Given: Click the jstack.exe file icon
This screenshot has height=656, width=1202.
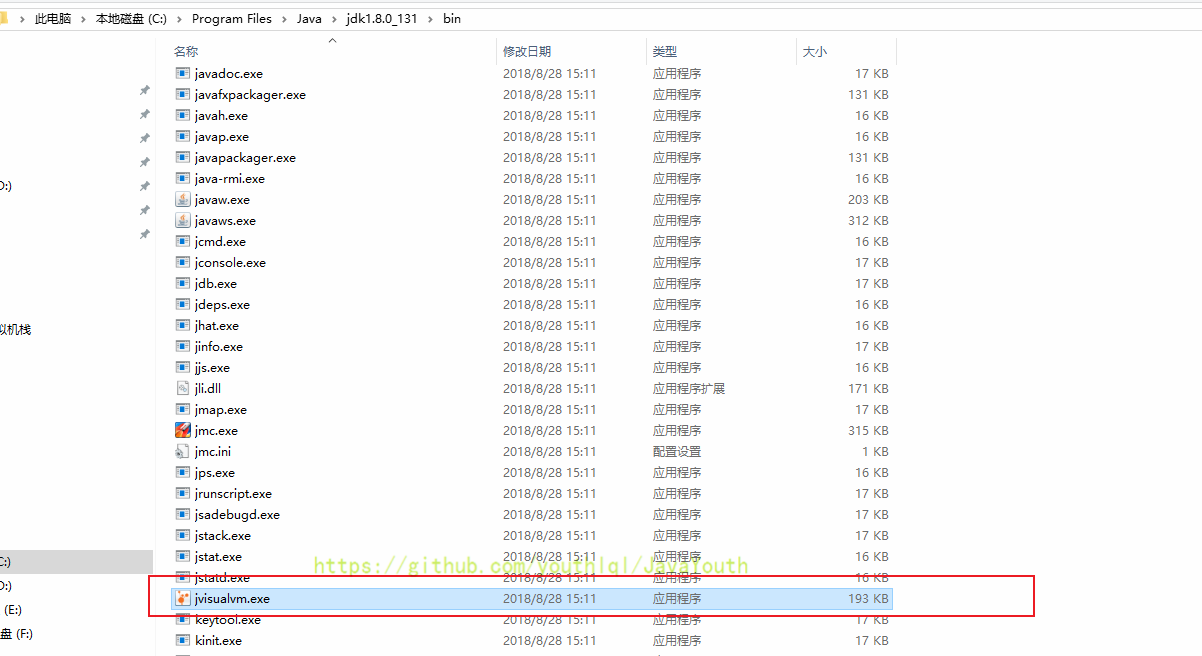Looking at the screenshot, I should point(182,535).
